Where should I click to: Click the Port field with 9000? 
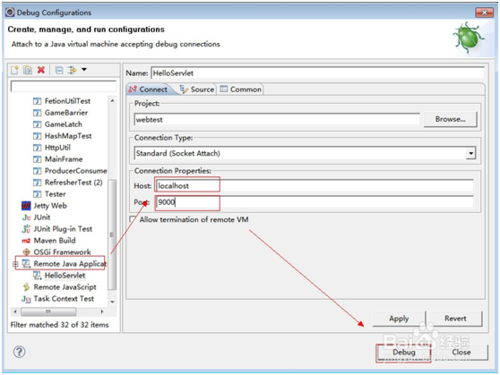[314, 202]
